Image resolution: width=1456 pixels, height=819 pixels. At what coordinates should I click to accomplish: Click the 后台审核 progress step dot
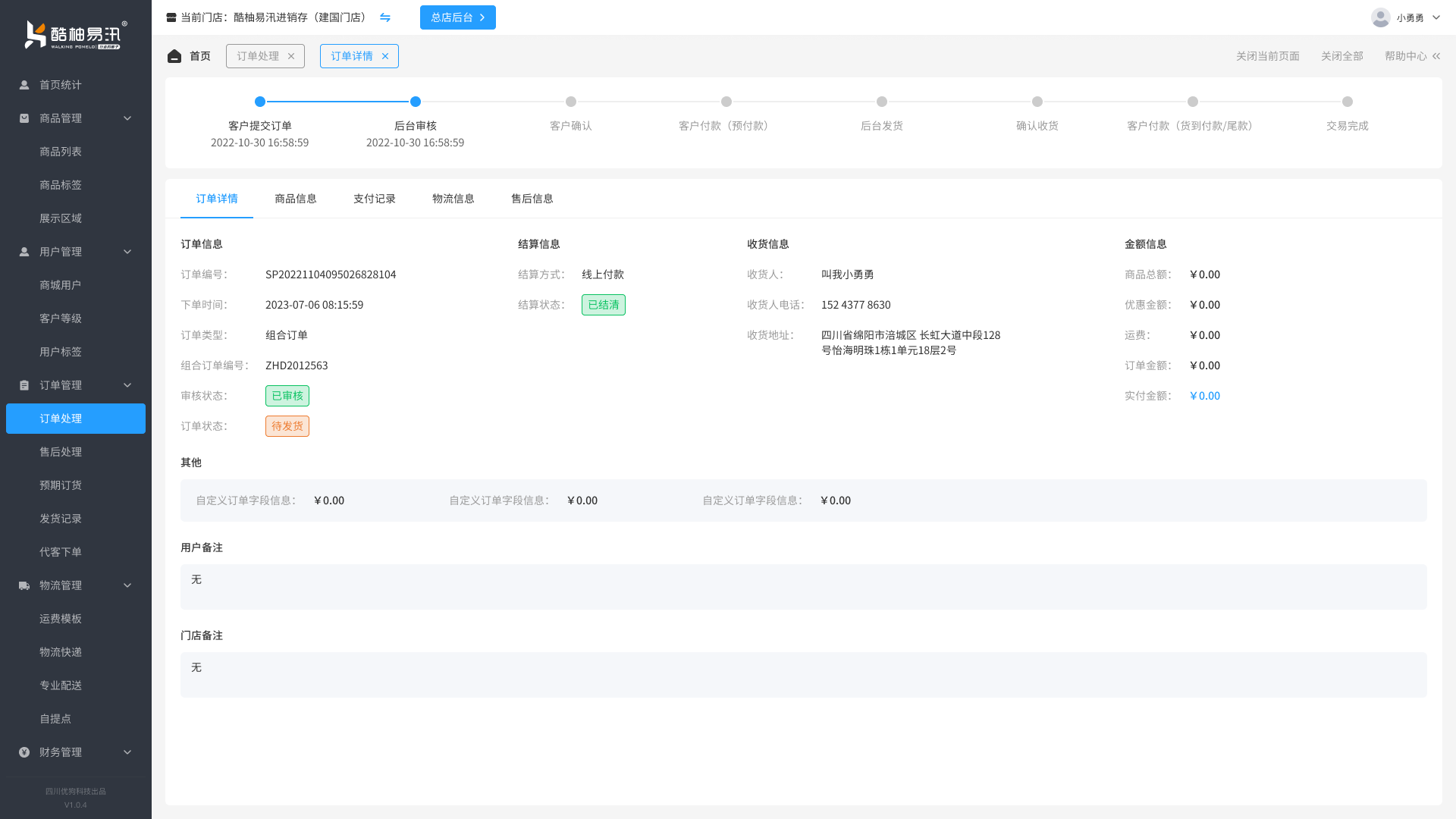416,102
